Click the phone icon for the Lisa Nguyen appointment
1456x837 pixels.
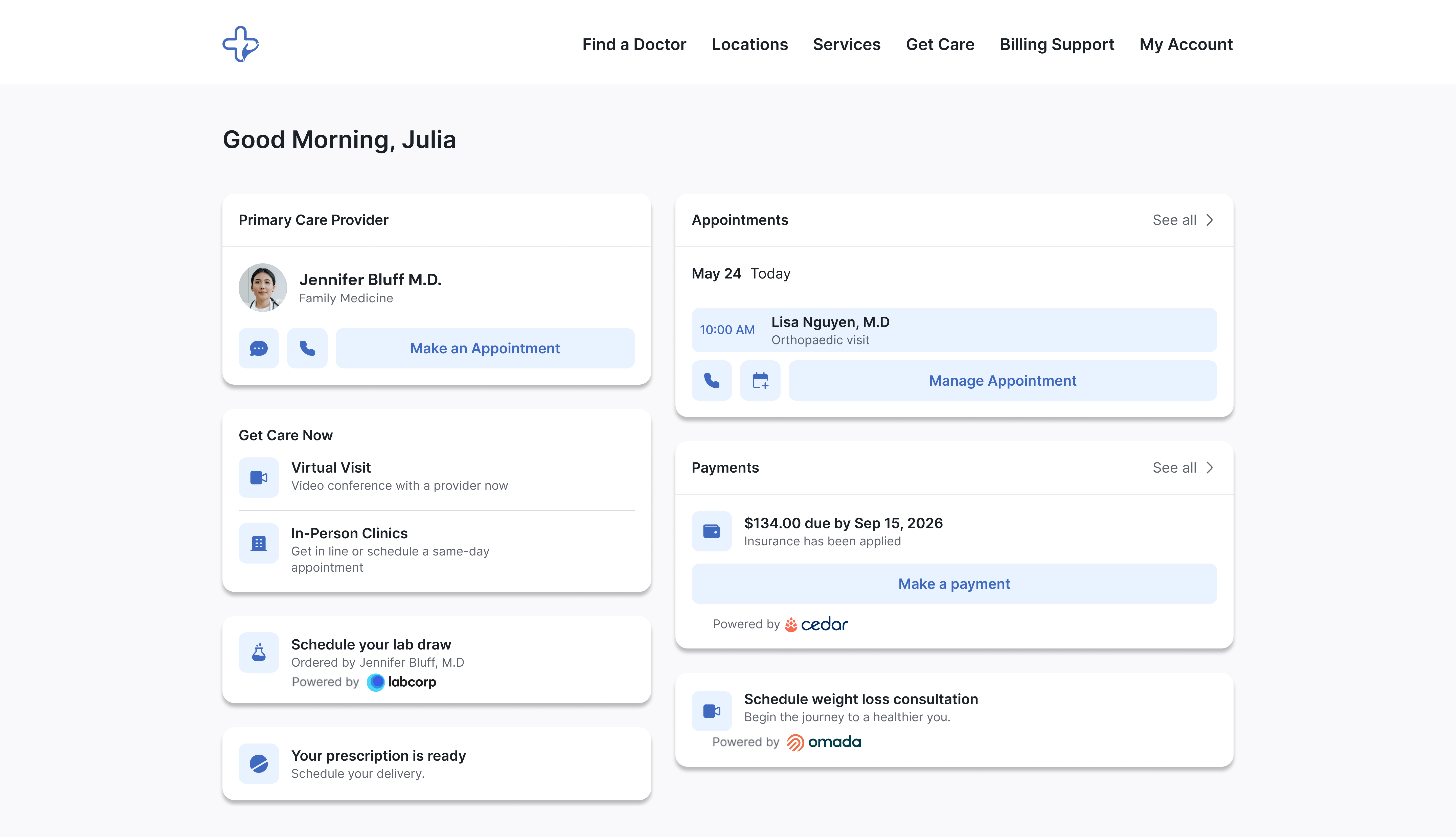pyautogui.click(x=712, y=380)
